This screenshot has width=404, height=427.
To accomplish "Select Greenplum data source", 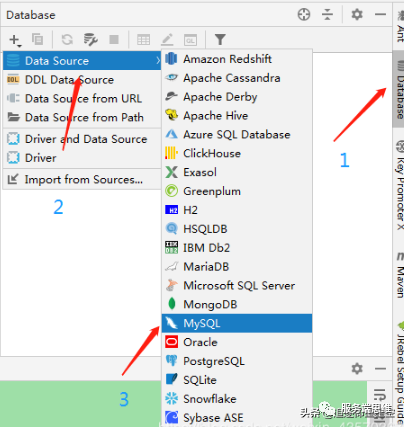I will point(237,191).
